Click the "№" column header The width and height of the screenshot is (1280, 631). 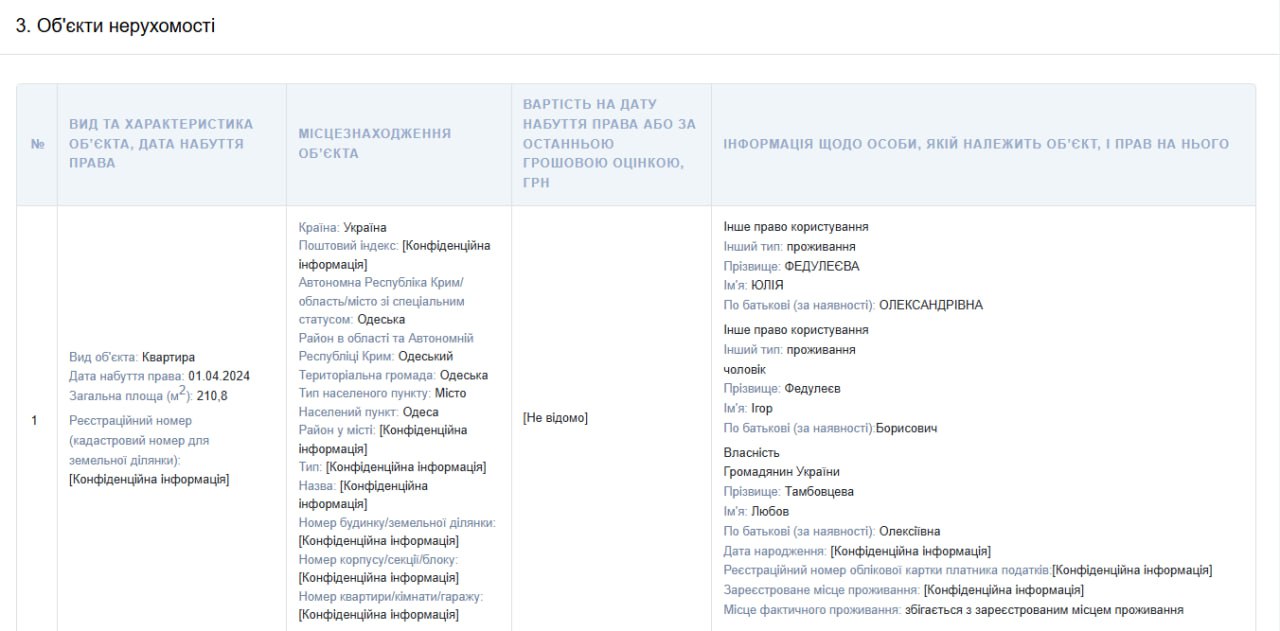tap(37, 144)
